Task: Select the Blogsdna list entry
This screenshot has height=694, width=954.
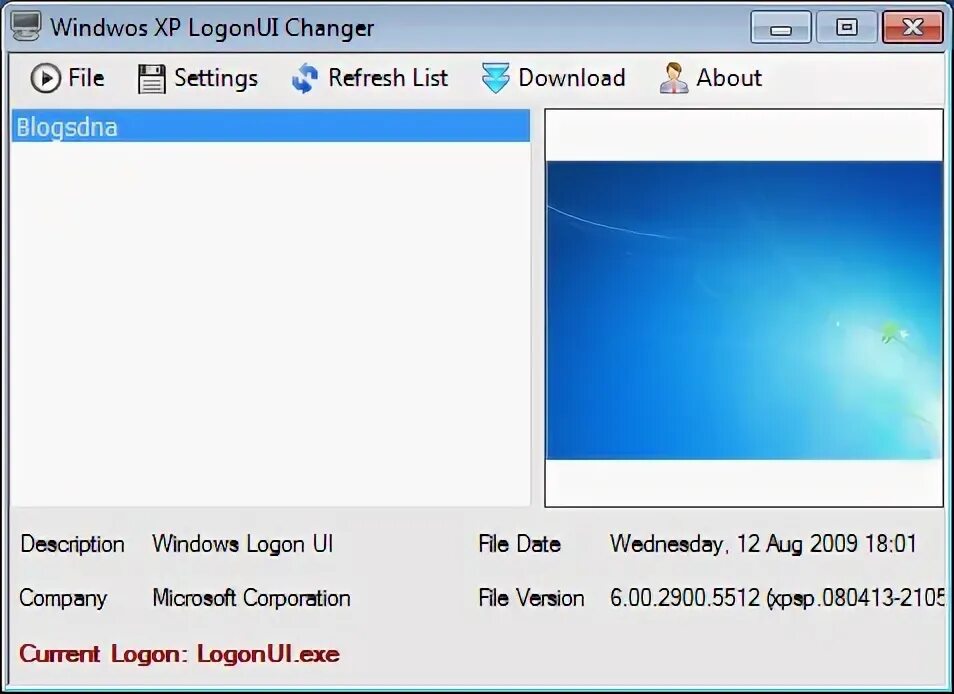Action: (271, 127)
